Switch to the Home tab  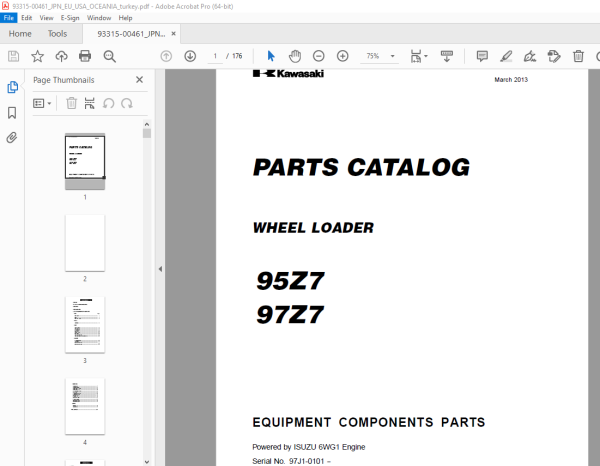point(20,34)
